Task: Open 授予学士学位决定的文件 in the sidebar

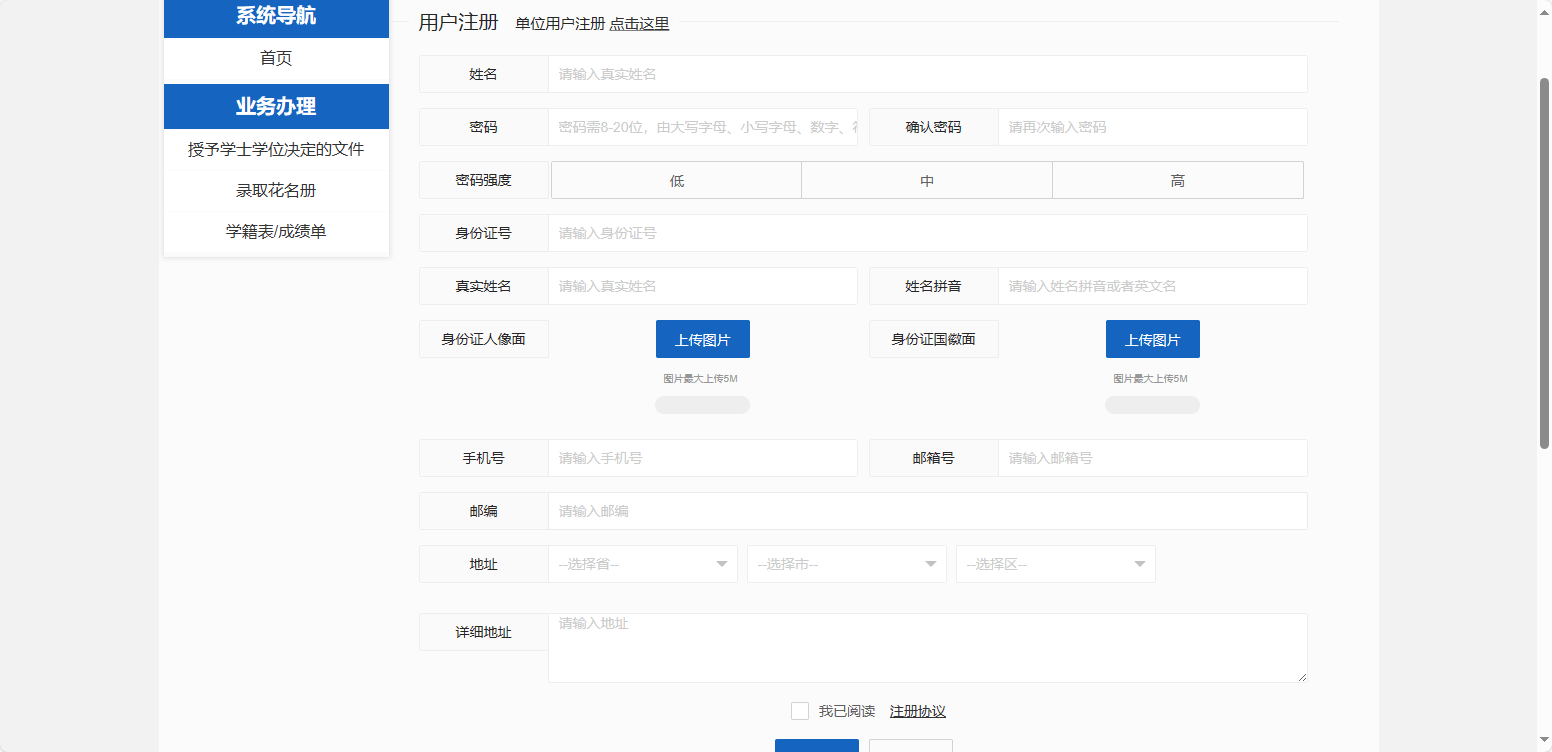Action: 276,150
